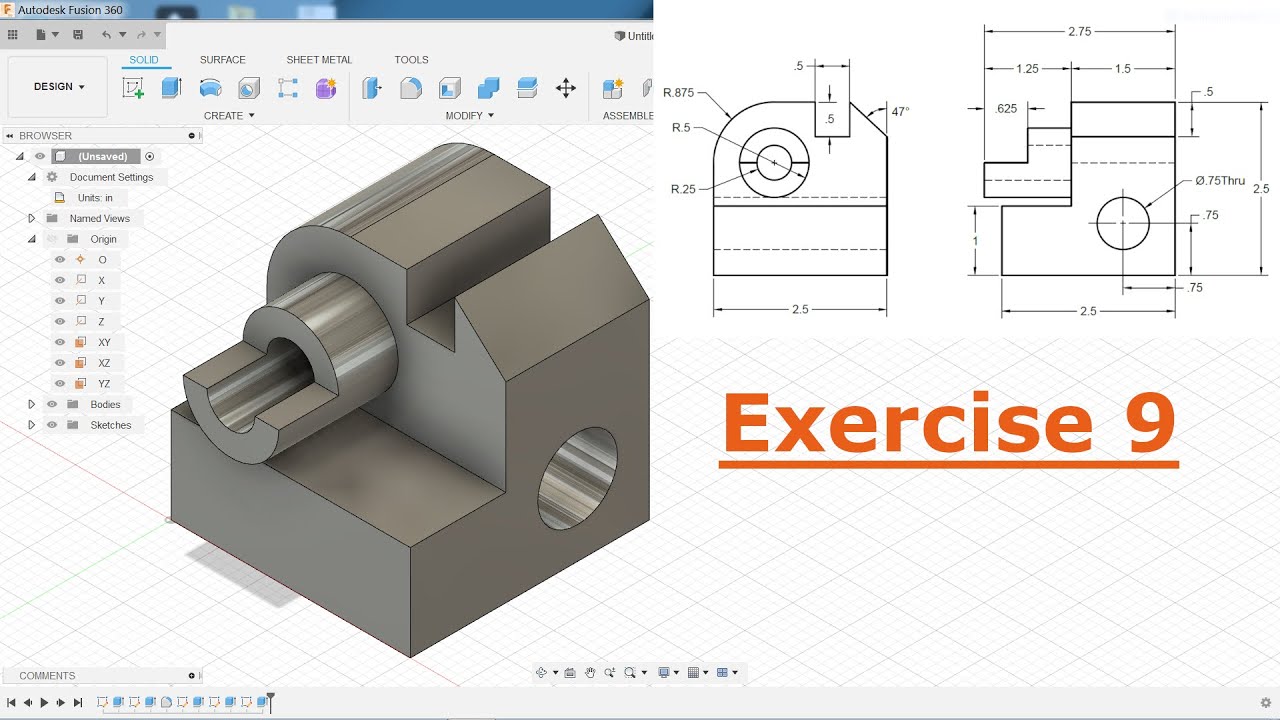Click the Document Settings gear icon
Image resolution: width=1280 pixels, height=720 pixels.
(x=53, y=177)
